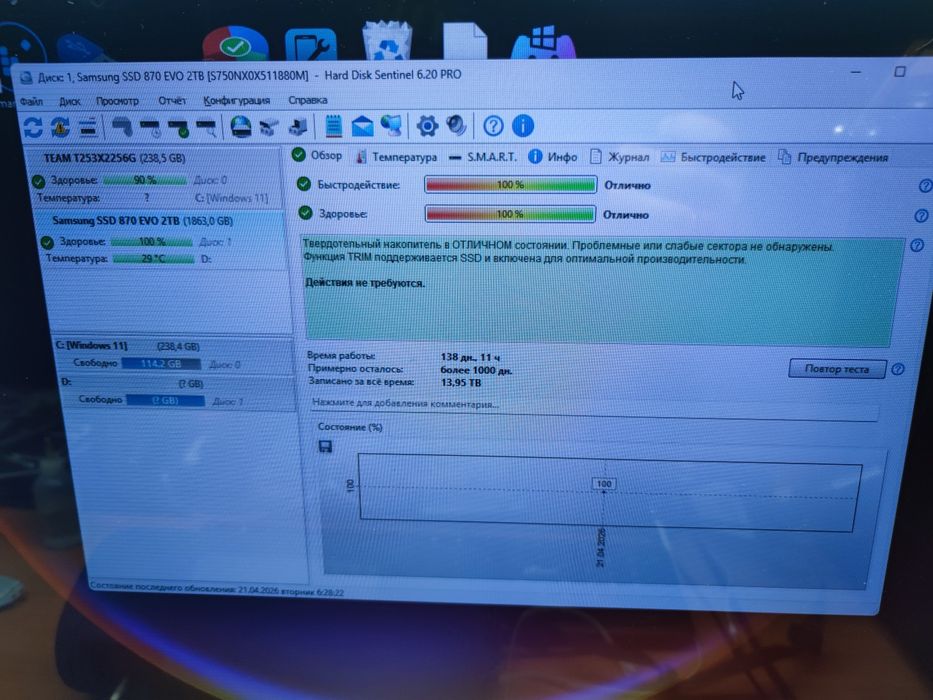Click the status bar last update text
This screenshot has height=700, width=933.
click(x=217, y=589)
